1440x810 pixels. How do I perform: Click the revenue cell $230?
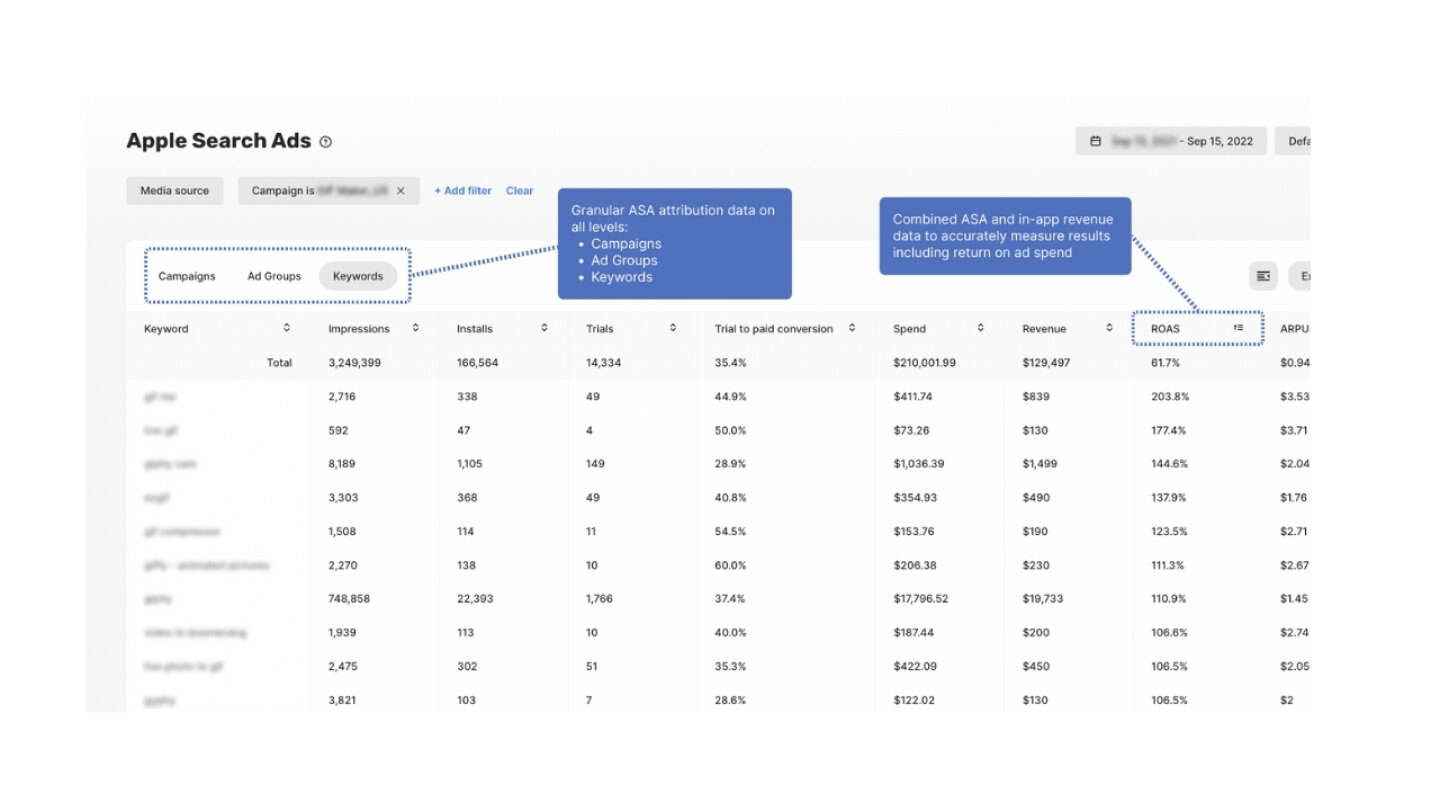pyautogui.click(x=1035, y=566)
